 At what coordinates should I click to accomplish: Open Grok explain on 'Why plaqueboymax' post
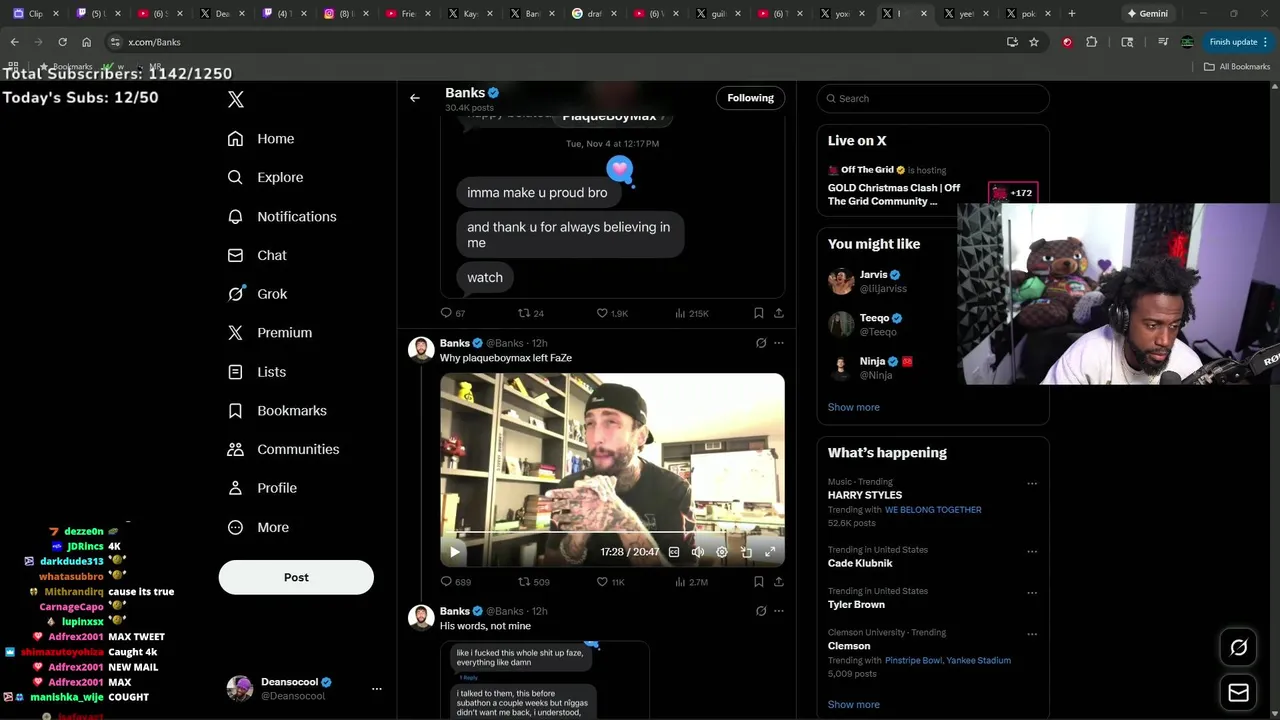pos(761,343)
